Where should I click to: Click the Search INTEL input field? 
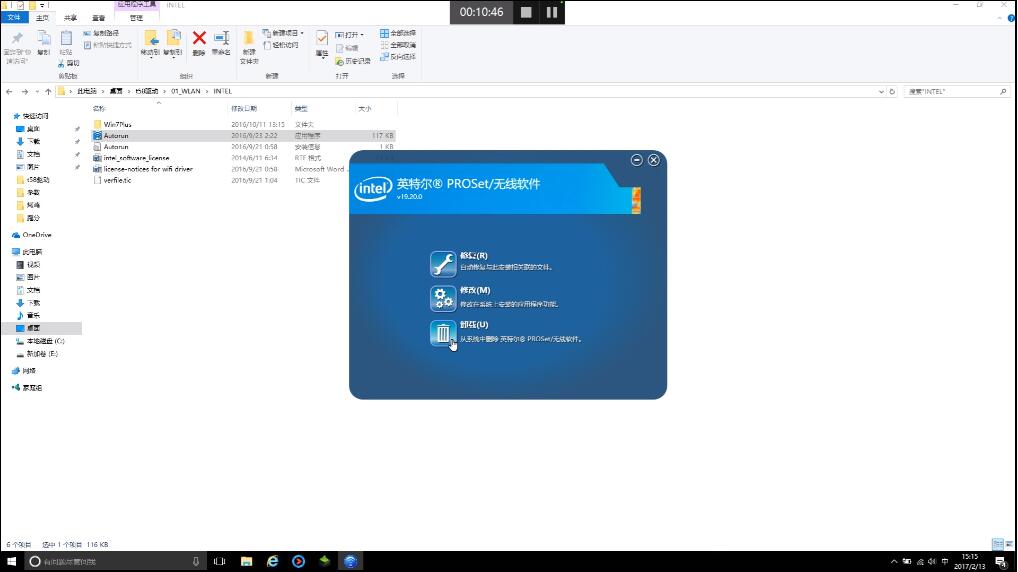[x=956, y=92]
